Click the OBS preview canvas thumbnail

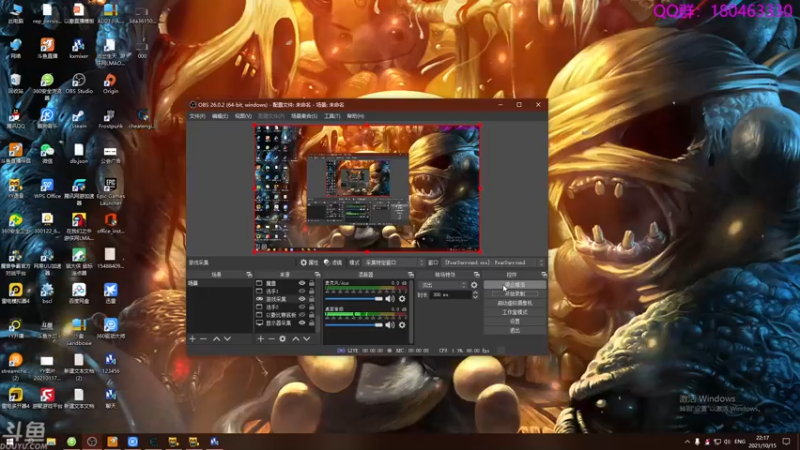tap(367, 188)
